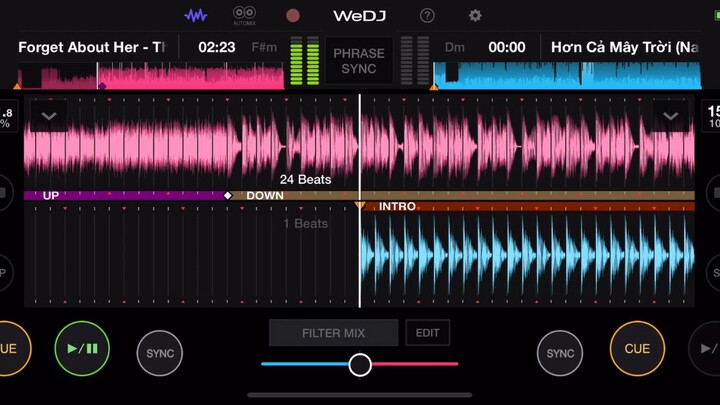The width and height of the screenshot is (720, 405).
Task: Expand the left deck chevron menu
Action: point(49,116)
